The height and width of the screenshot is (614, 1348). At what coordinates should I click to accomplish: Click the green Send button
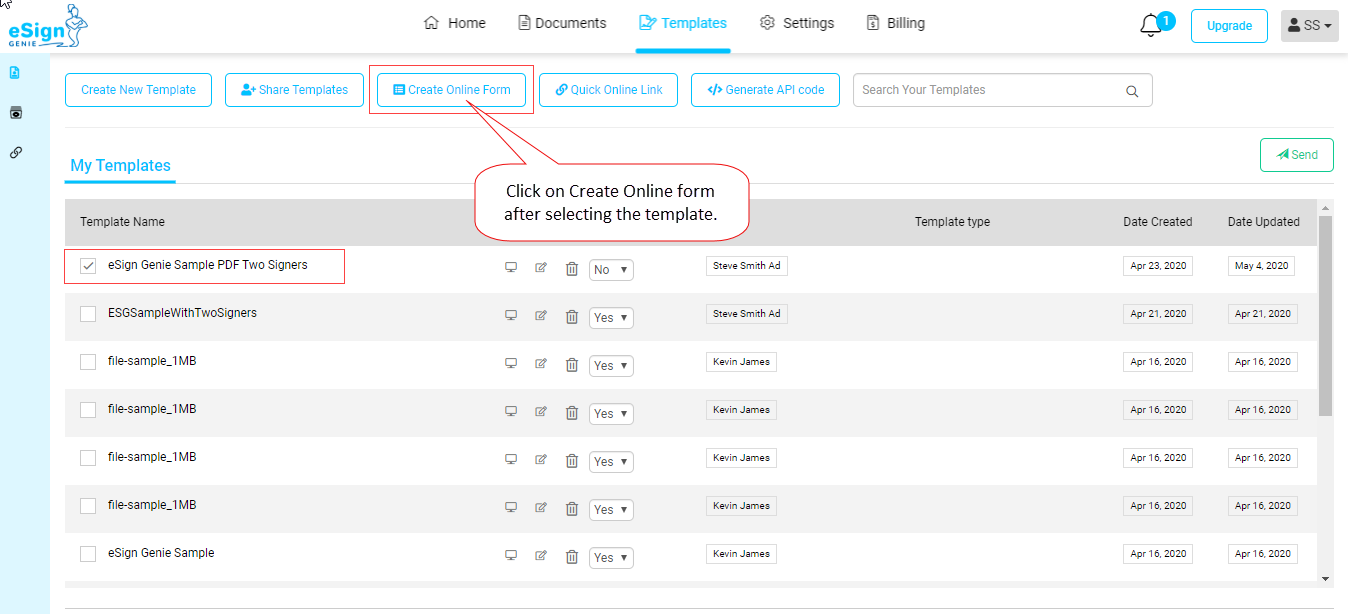[x=1297, y=155]
